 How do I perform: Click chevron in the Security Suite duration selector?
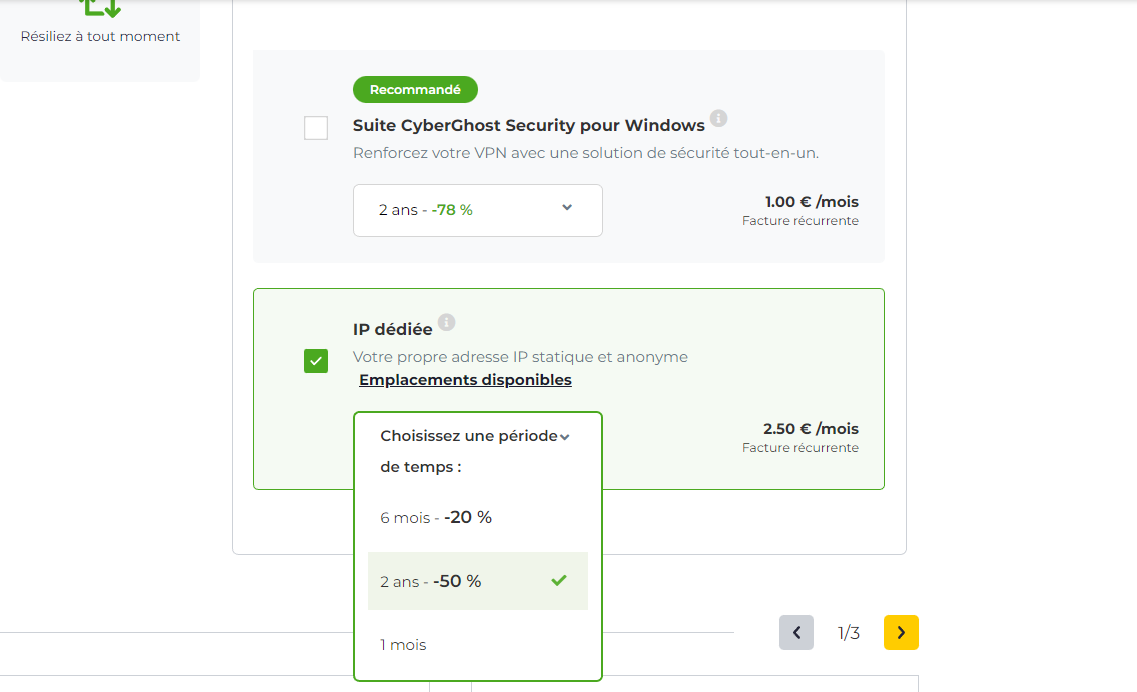[x=567, y=207]
